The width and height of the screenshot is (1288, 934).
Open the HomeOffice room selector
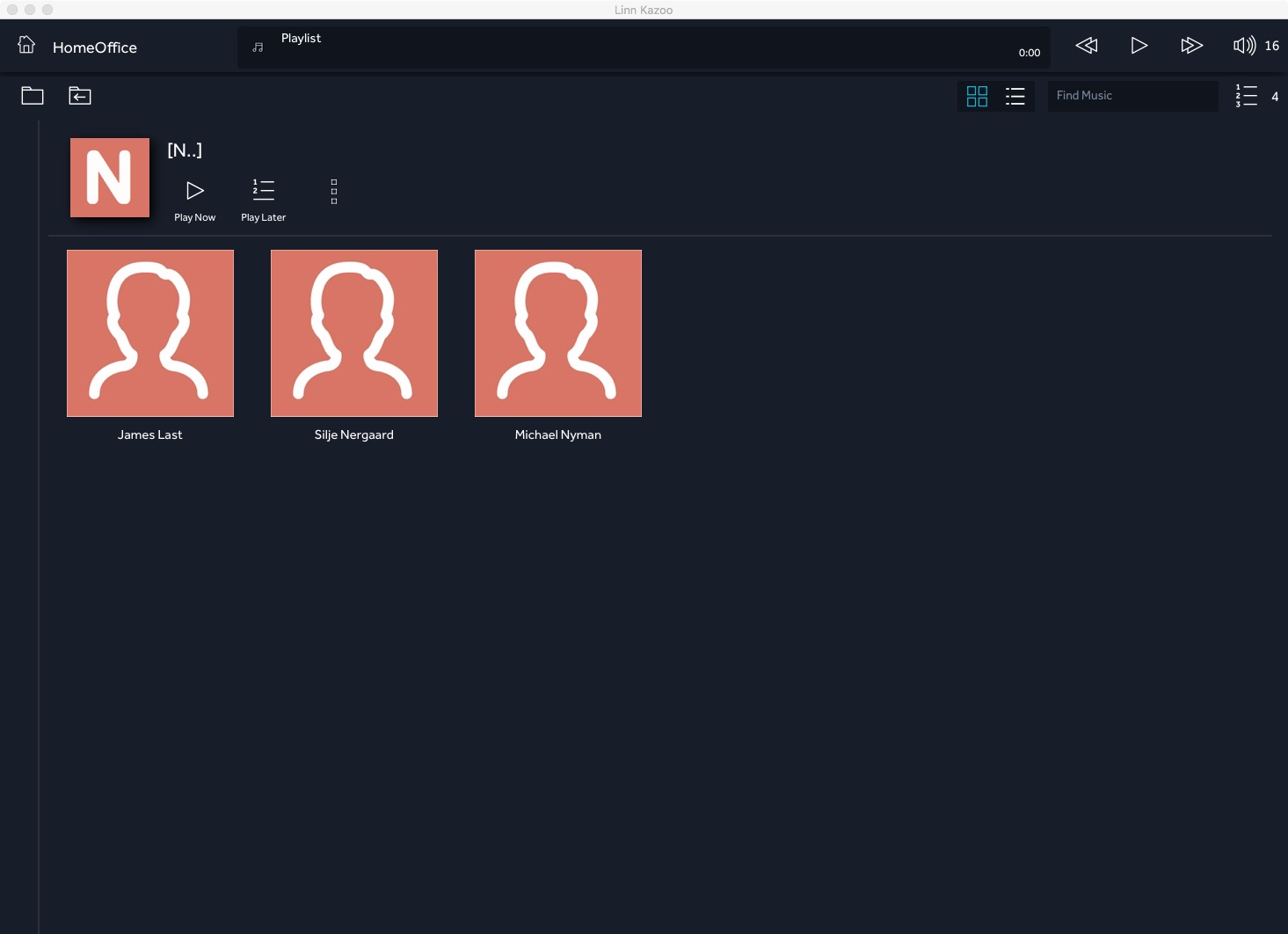94,47
